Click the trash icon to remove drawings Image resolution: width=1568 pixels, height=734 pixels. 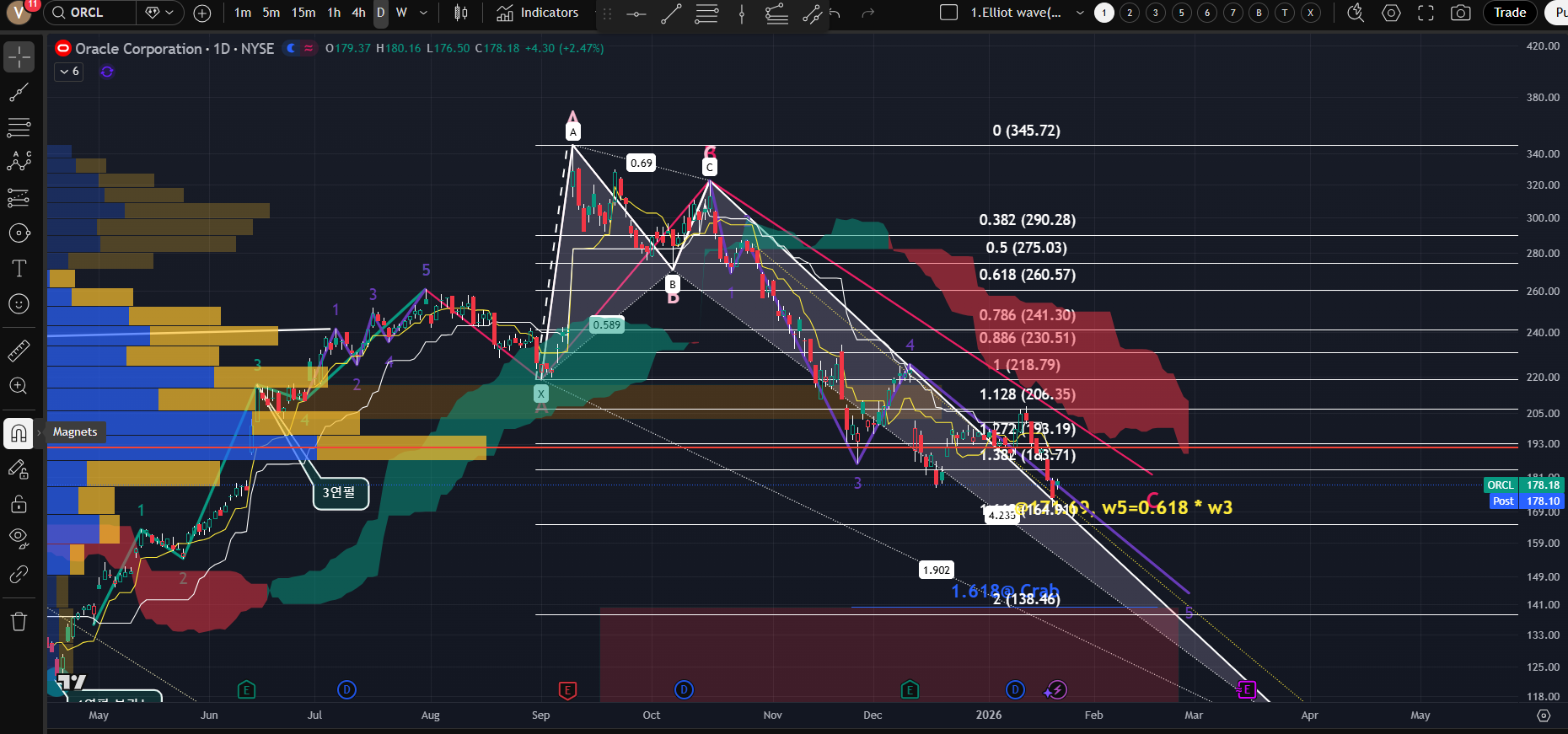19,622
